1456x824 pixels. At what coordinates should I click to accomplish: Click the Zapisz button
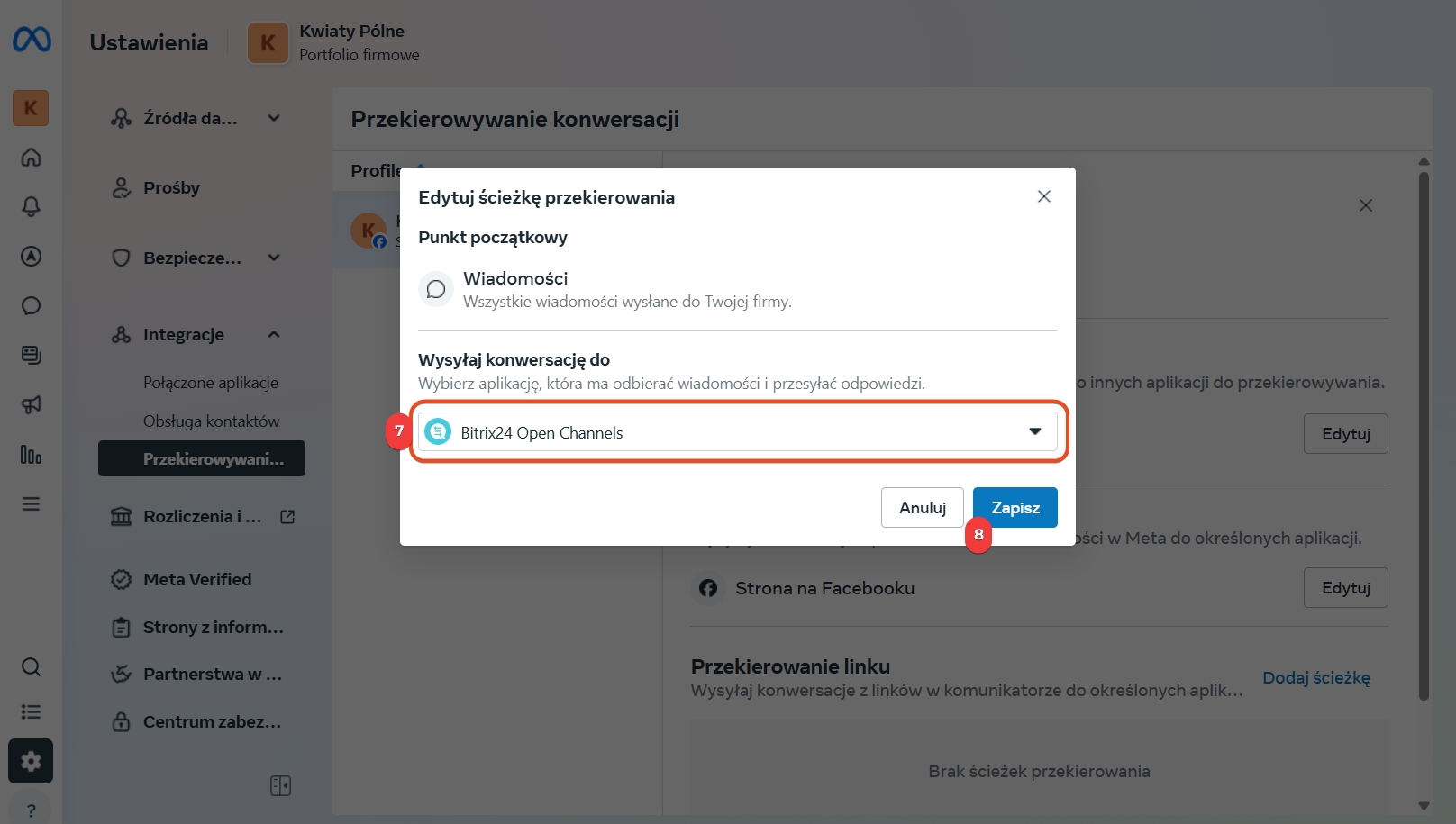[x=1015, y=508]
